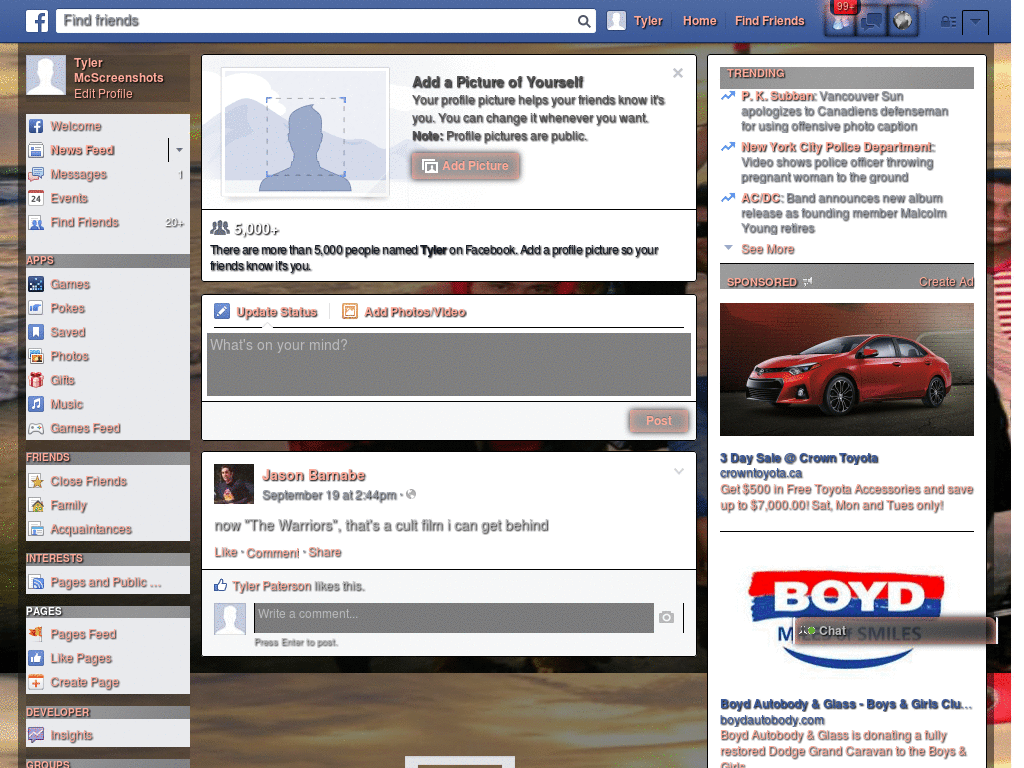
Task: Open the privacy shortcuts lock icon
Action: pos(948,22)
